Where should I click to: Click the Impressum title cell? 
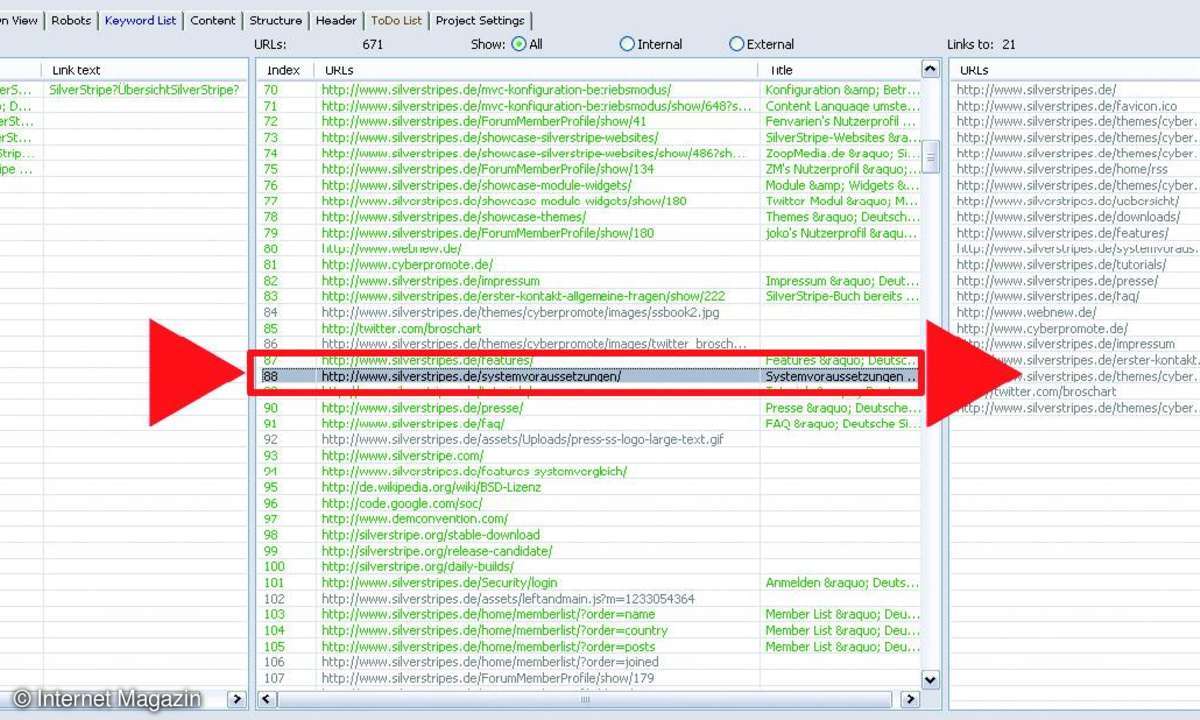coord(842,281)
